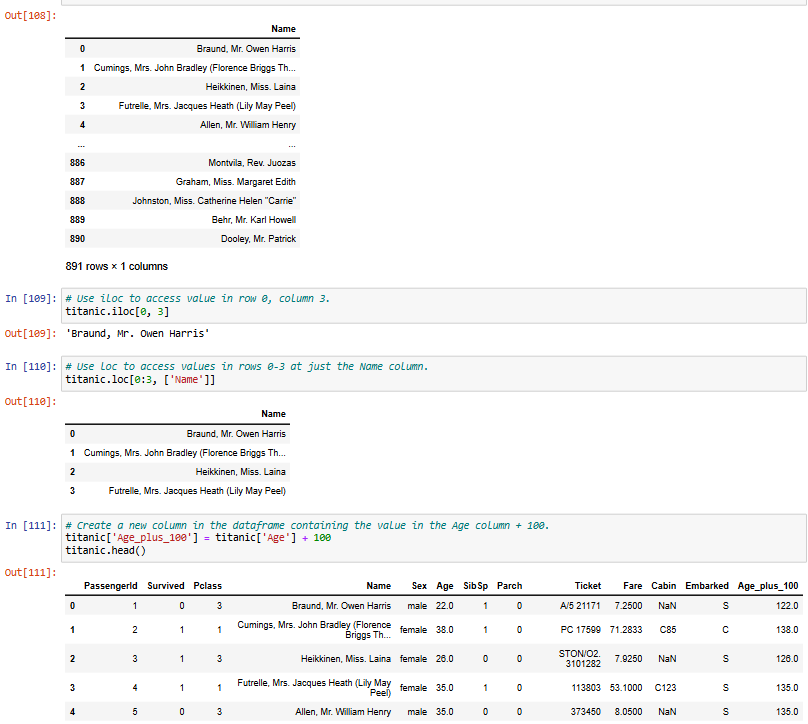Click the In [110] prompt label
Viewport: 808px width, 724px height.
tap(30, 367)
